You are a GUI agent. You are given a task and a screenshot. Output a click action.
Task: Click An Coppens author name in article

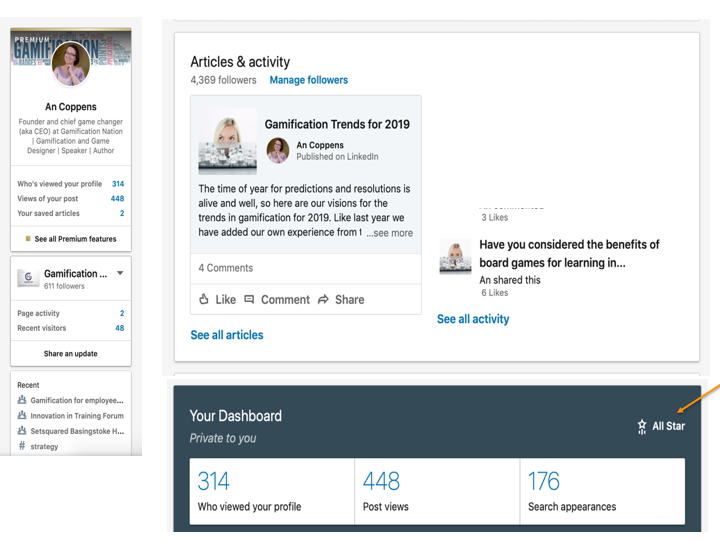(320, 145)
